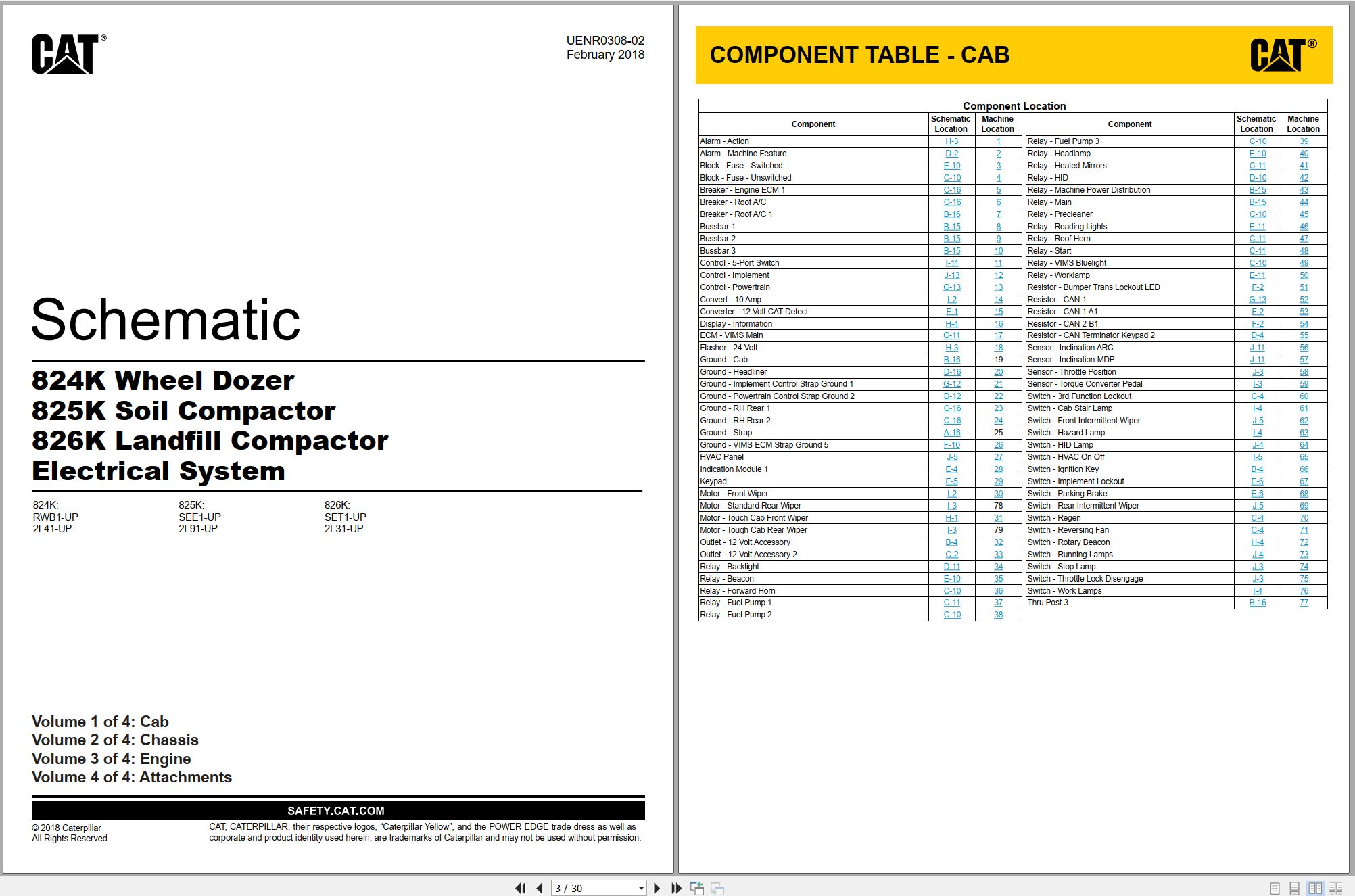Image resolution: width=1355 pixels, height=896 pixels.
Task: Open machine location 39 for Relay - Fuel Pump 3
Action: click(1304, 141)
